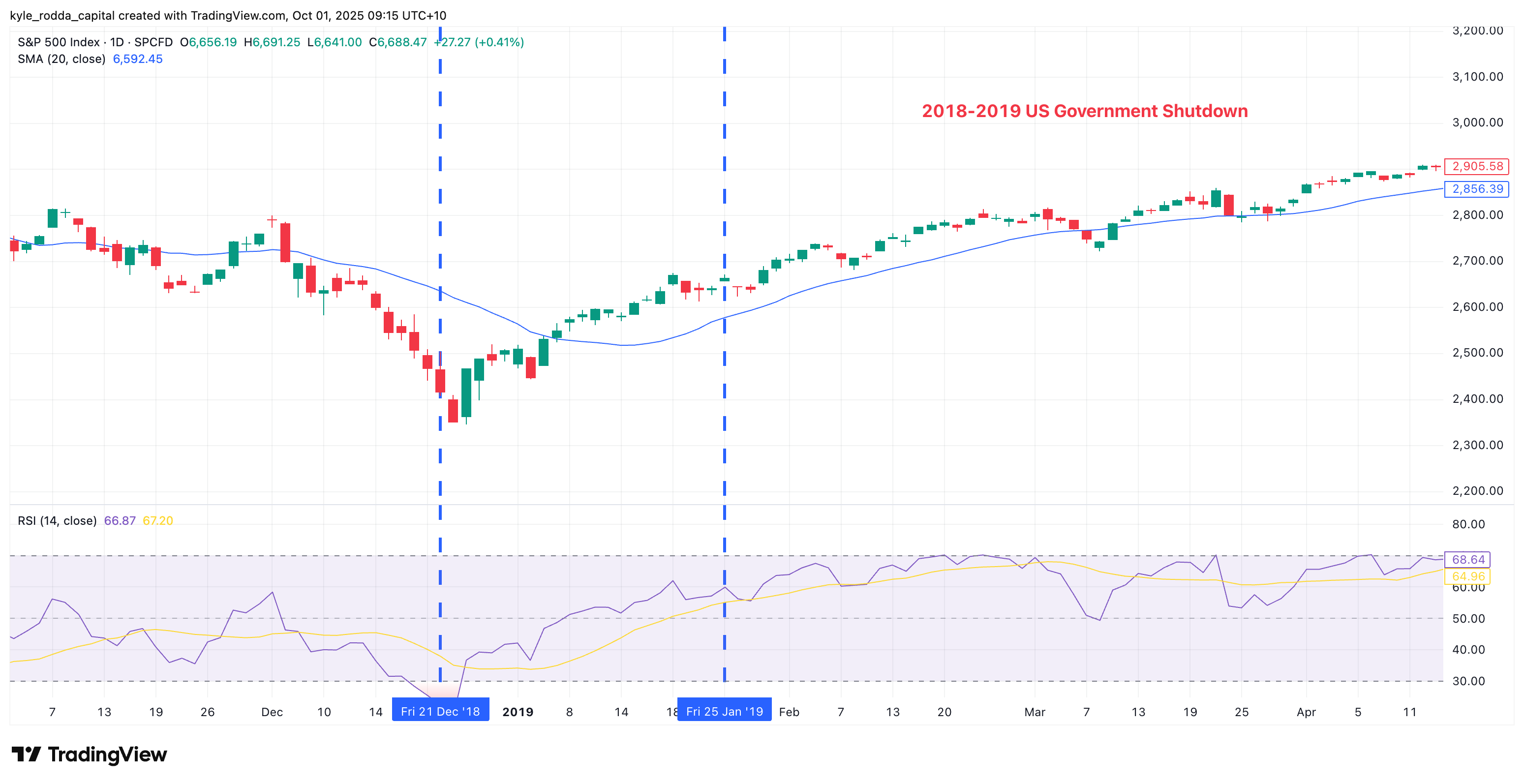The image size is (1524, 784).
Task: Click the 80.00 RSI axis label
Action: tap(1468, 524)
